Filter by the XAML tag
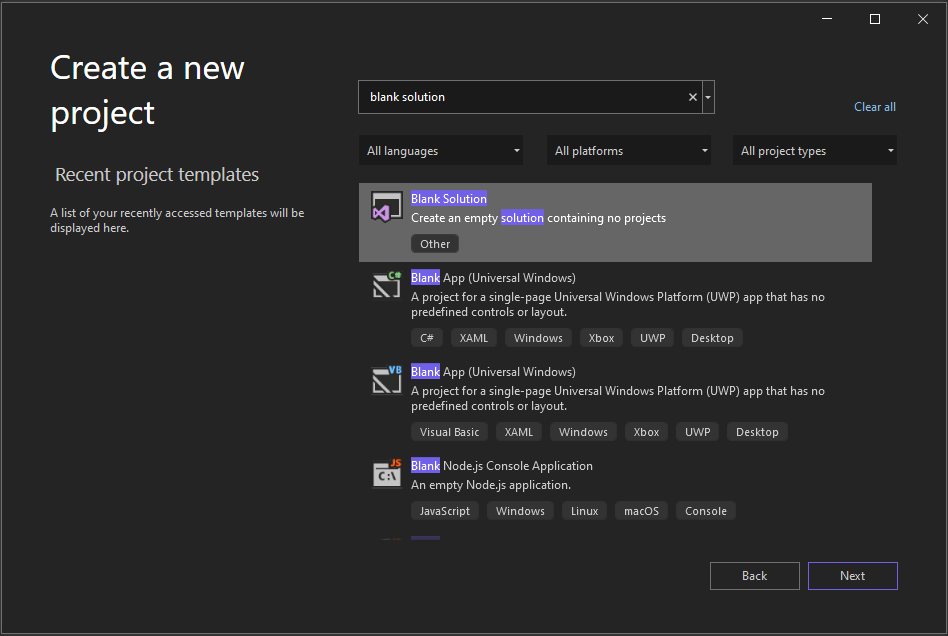Image resolution: width=948 pixels, height=636 pixels. coord(473,337)
